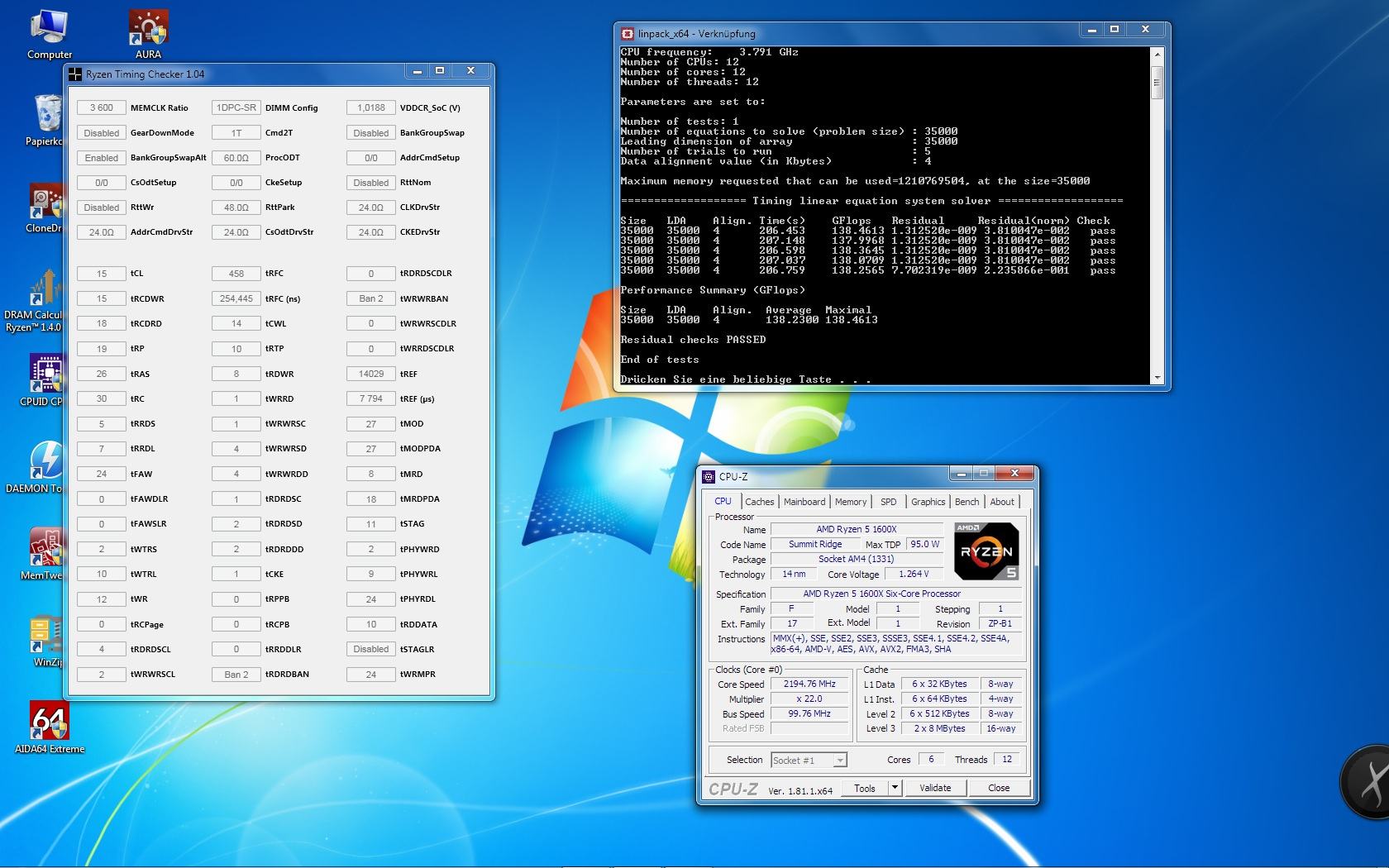Click the tSTAGLR Disabled field

[371, 649]
